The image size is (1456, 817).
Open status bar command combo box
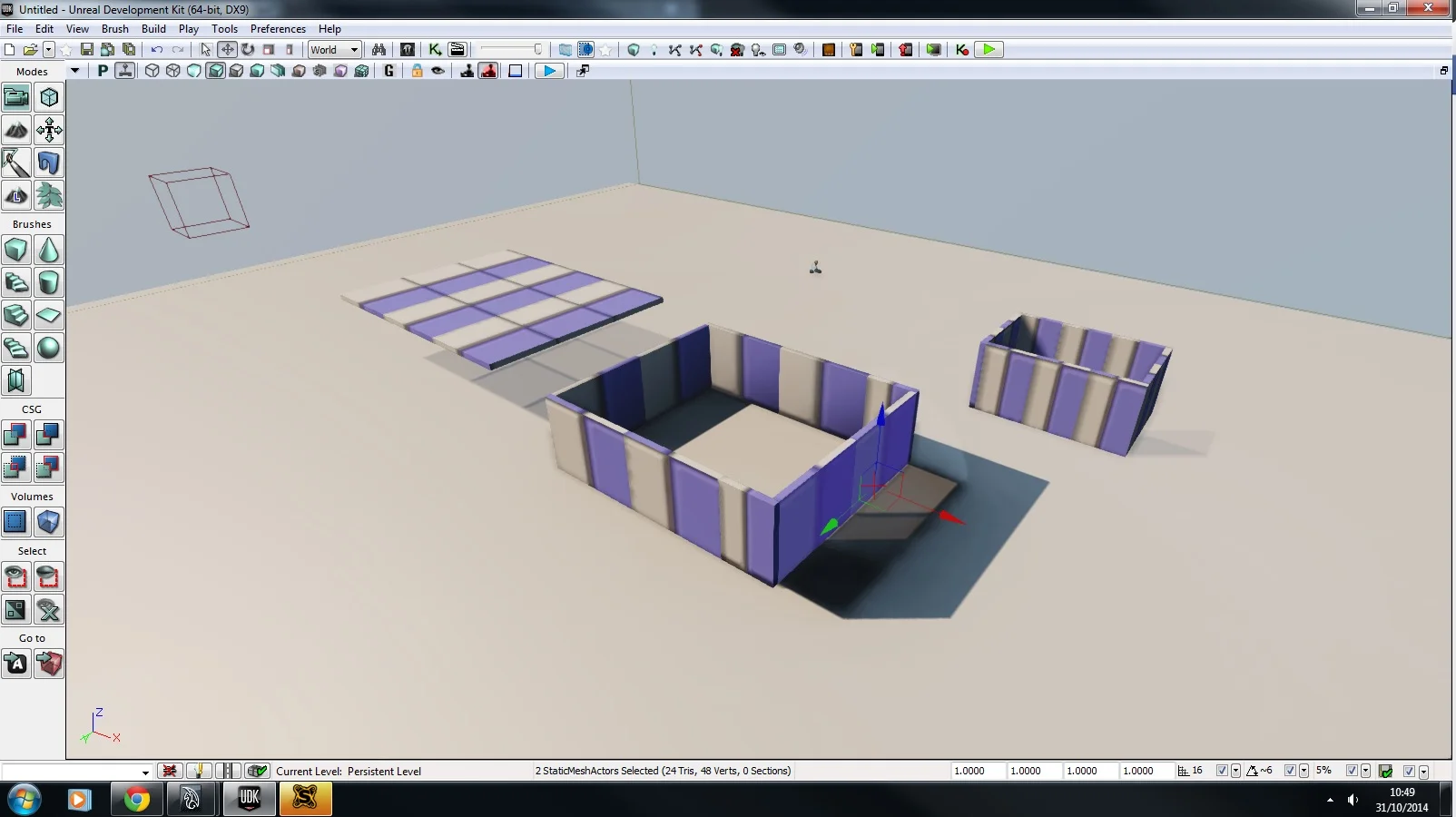pyautogui.click(x=77, y=772)
